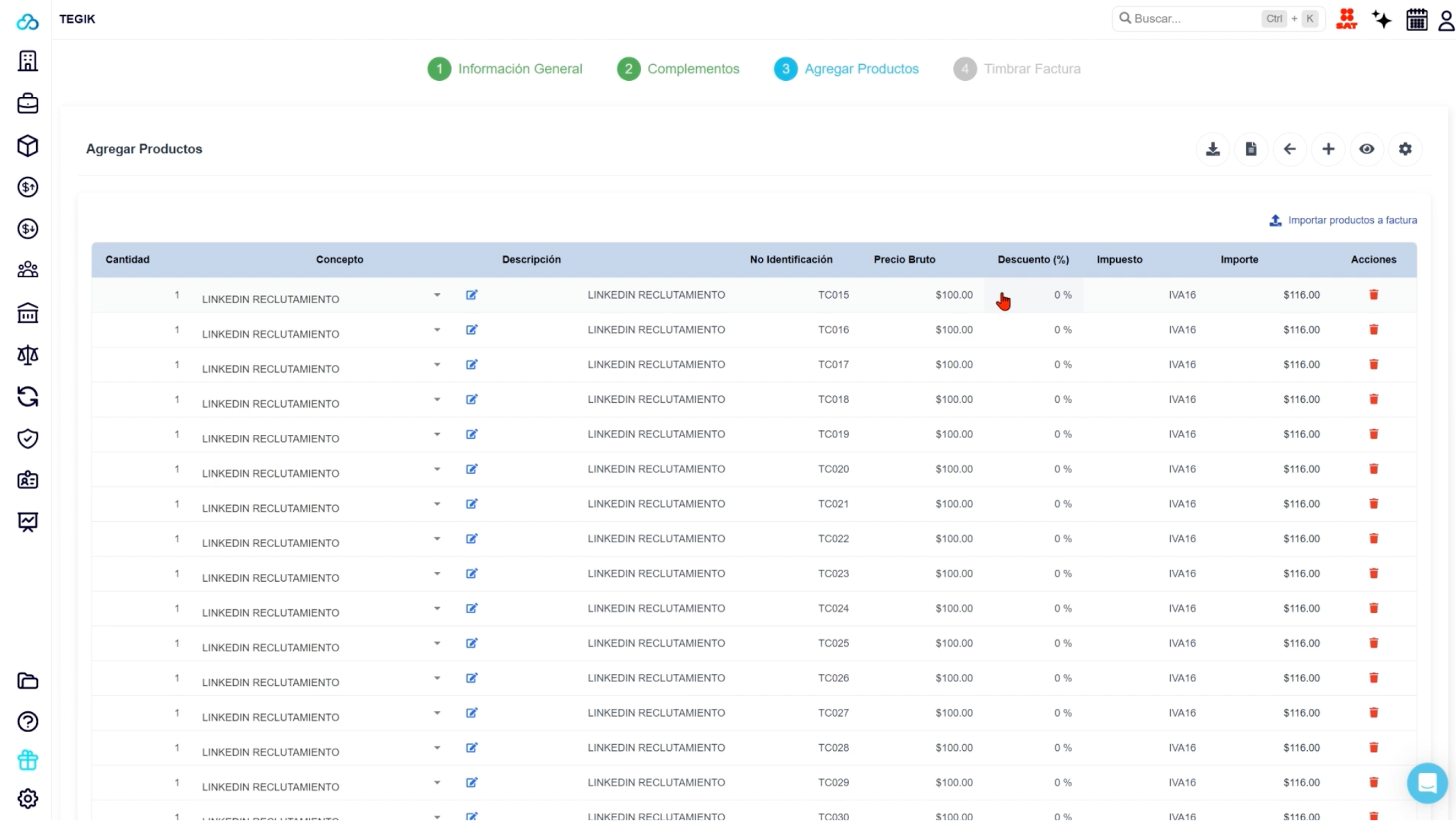
Task: Open the SAT icon in top bar
Action: pos(1346,19)
